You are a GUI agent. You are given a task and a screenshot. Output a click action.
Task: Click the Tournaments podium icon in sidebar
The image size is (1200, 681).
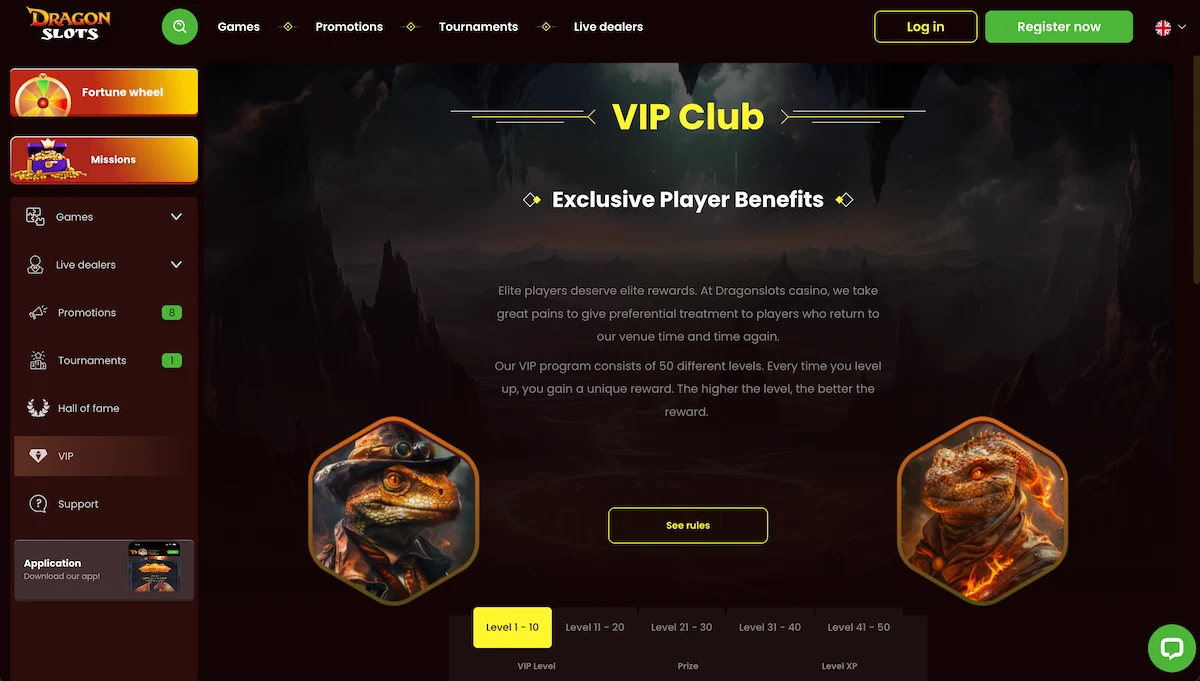[x=38, y=361]
